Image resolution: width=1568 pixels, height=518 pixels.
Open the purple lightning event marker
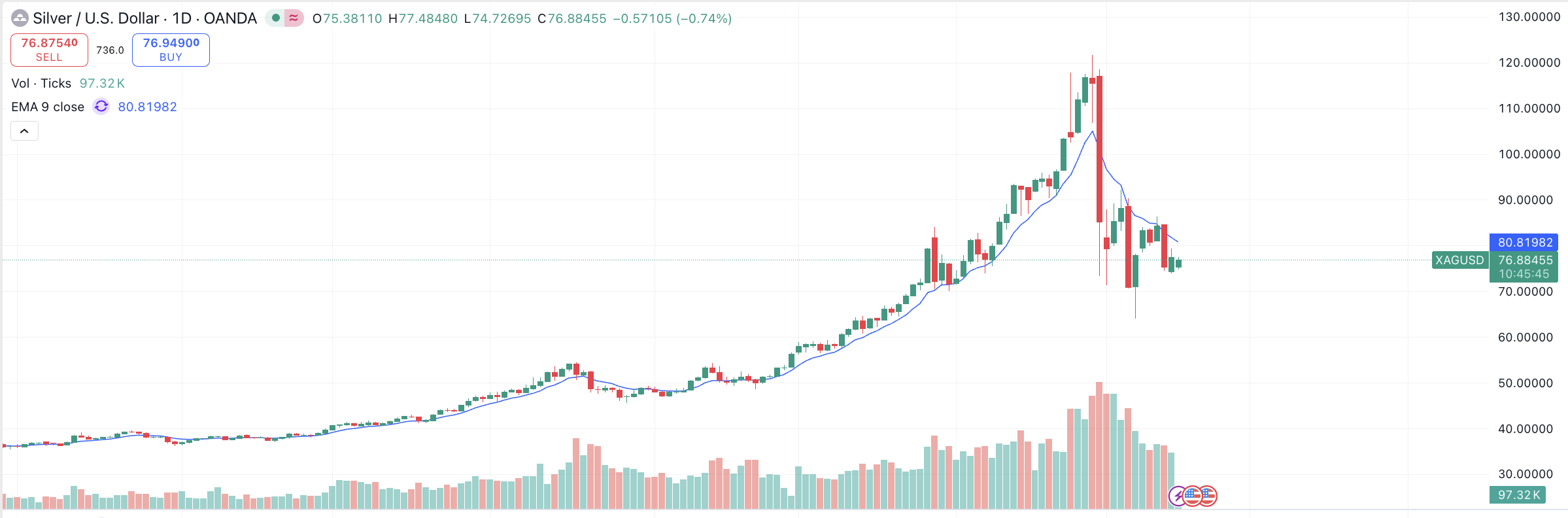(1177, 496)
